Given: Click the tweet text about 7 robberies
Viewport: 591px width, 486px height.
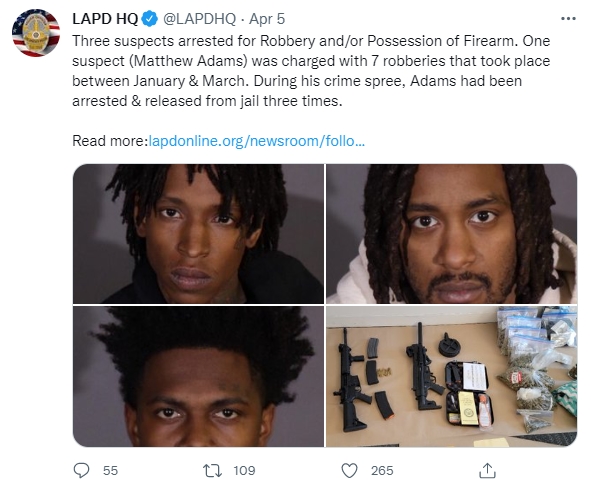Looking at the screenshot, I should [x=311, y=71].
